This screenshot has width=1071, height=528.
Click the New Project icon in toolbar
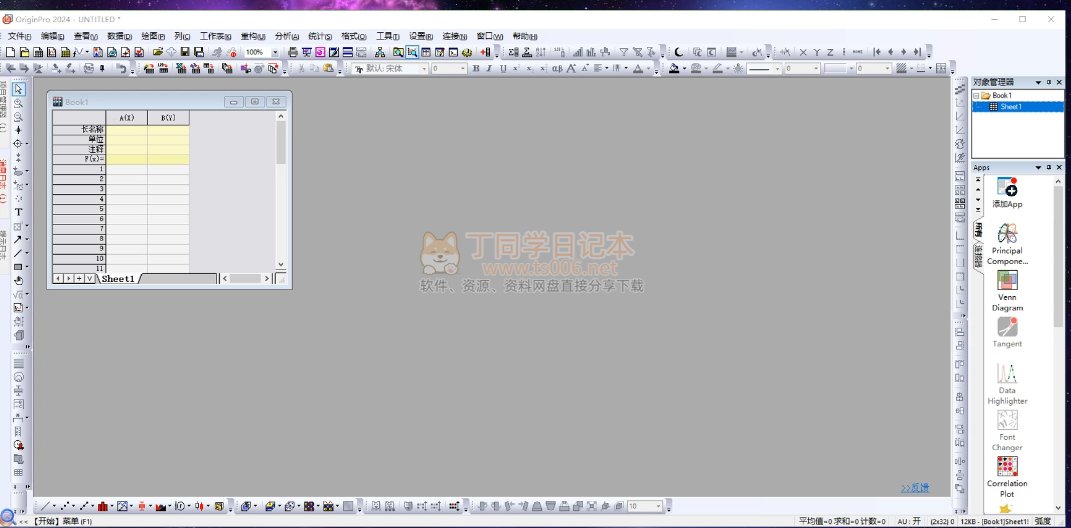pyautogui.click(x=10, y=52)
